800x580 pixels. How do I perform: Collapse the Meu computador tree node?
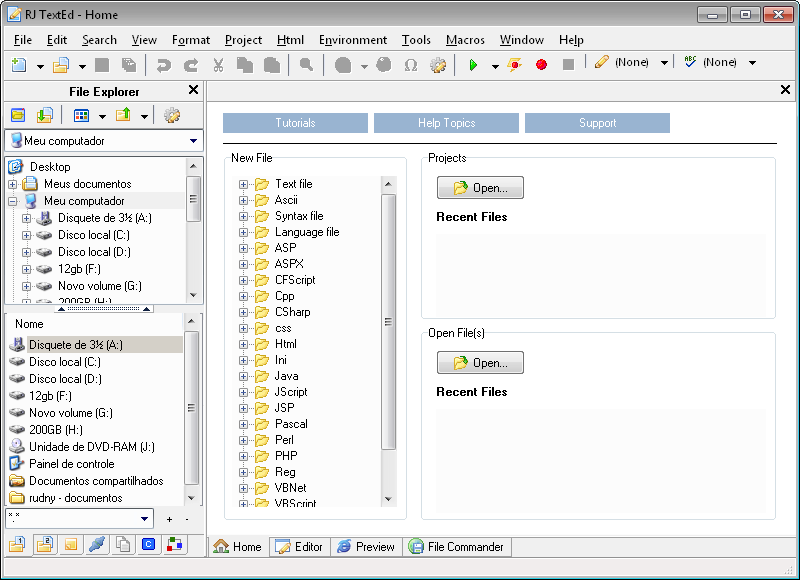[12, 201]
